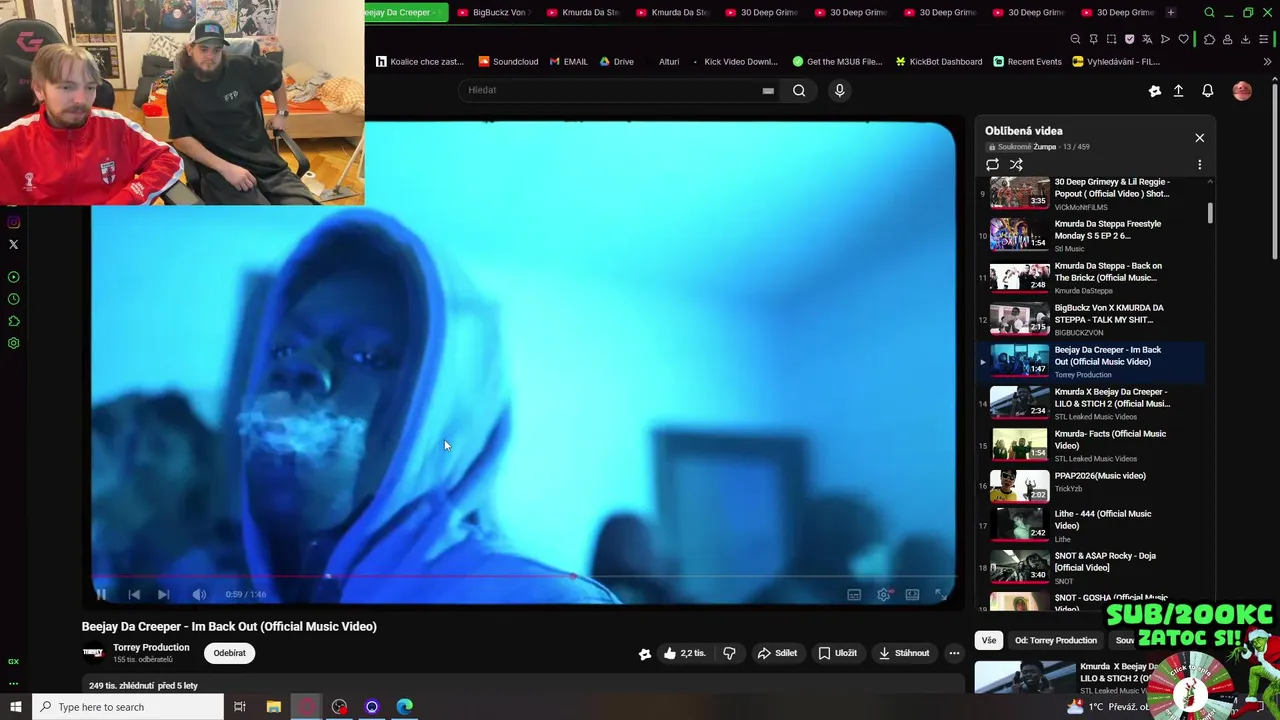The height and width of the screenshot is (720, 1280).
Task: Play 30 Deep Grimeyy Popout playlist video
Action: [x=1090, y=193]
